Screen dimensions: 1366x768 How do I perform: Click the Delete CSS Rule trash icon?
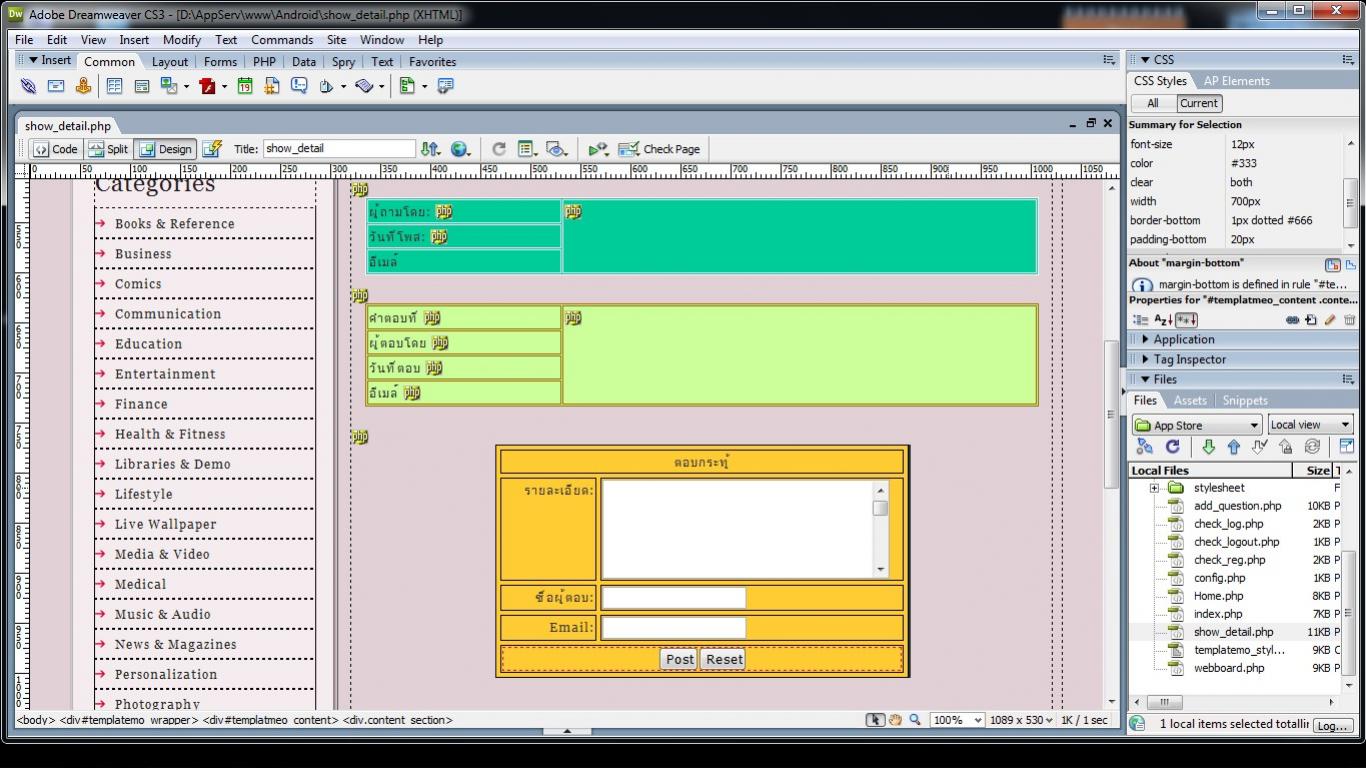tap(1349, 320)
